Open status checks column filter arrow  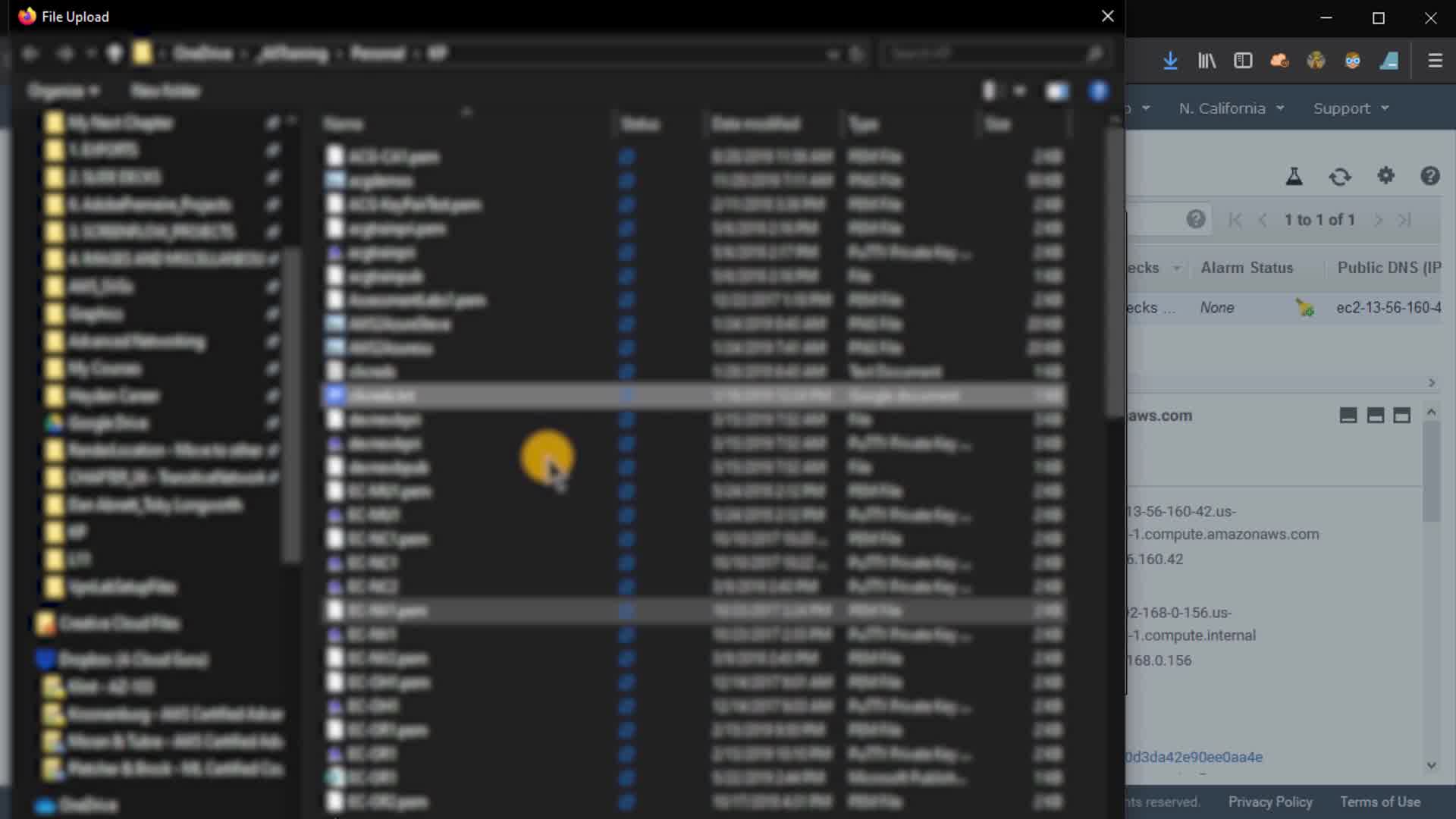click(1176, 268)
